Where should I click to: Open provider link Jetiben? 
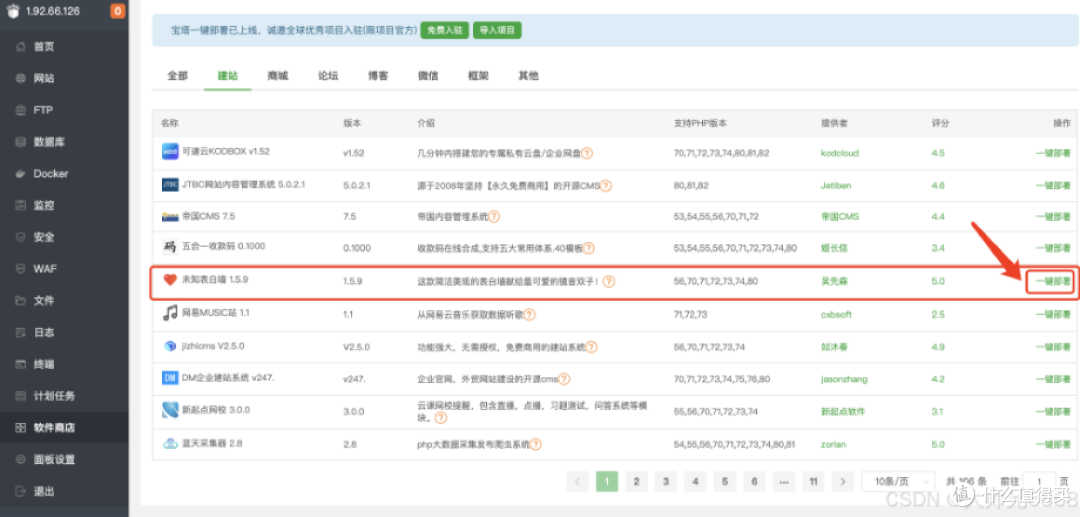pyautogui.click(x=835, y=186)
